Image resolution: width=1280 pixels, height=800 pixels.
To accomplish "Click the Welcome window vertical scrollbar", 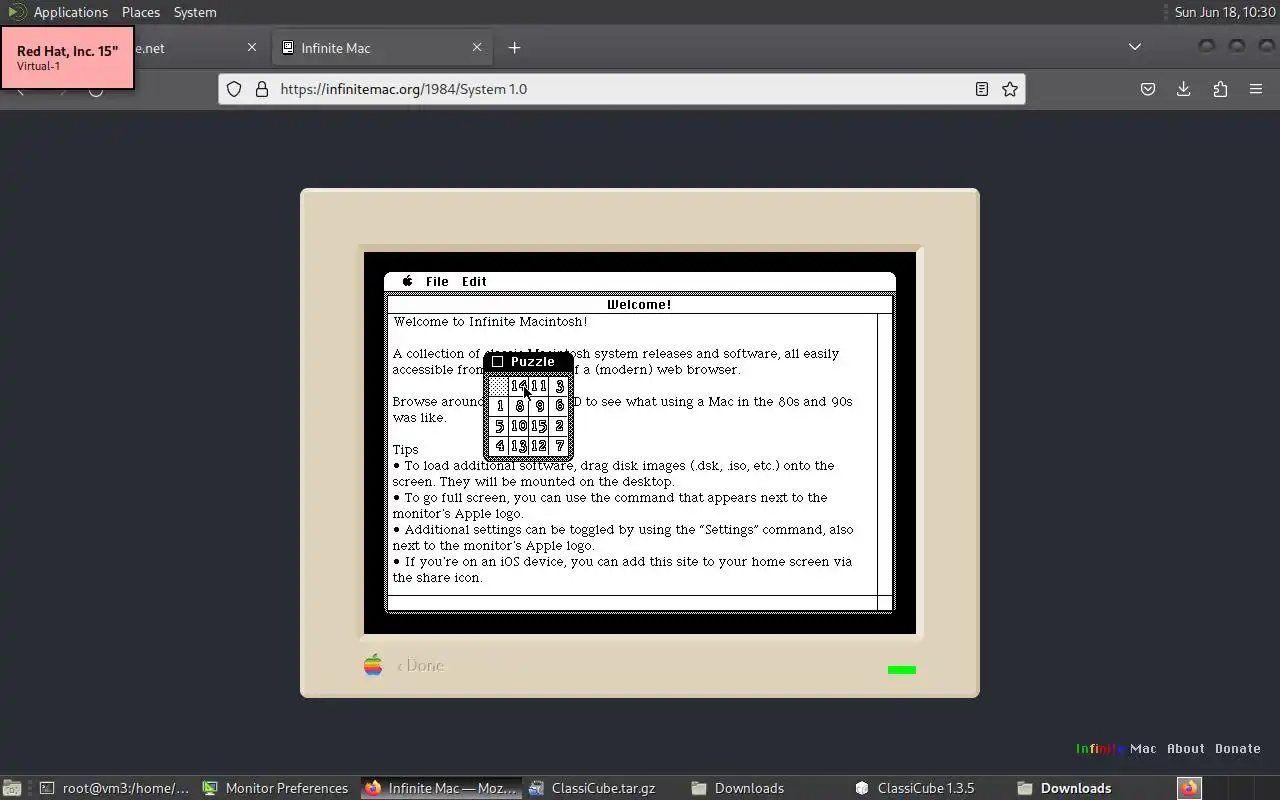I will 884,454.
